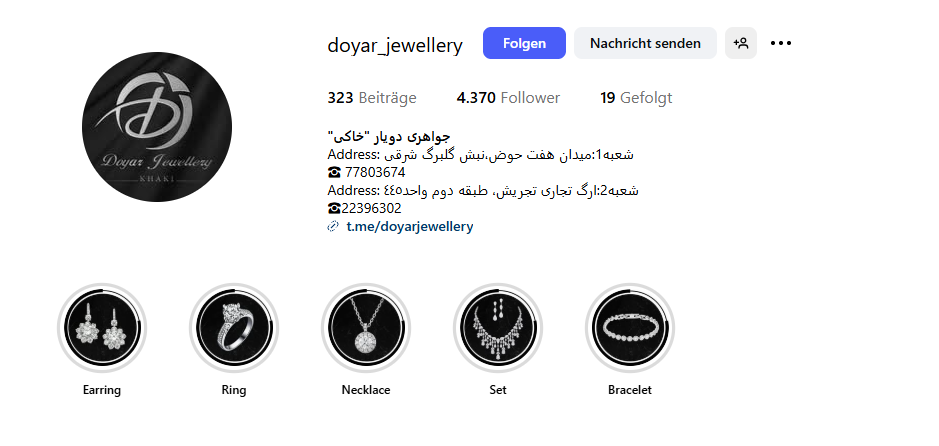
Task: Click the phone number 77803674
Action: coord(375,172)
